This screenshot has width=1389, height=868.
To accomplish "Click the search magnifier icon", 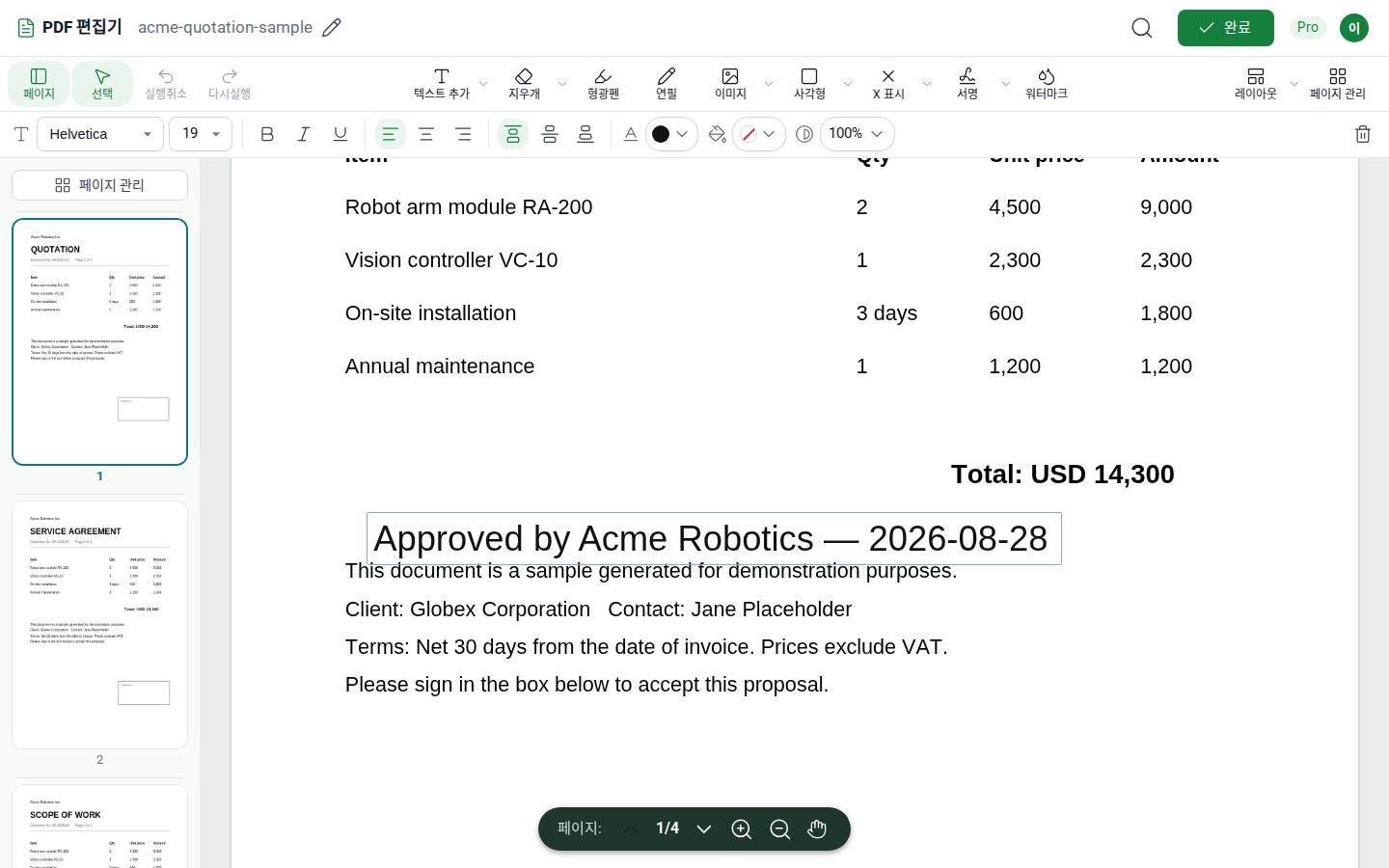I will (1142, 28).
